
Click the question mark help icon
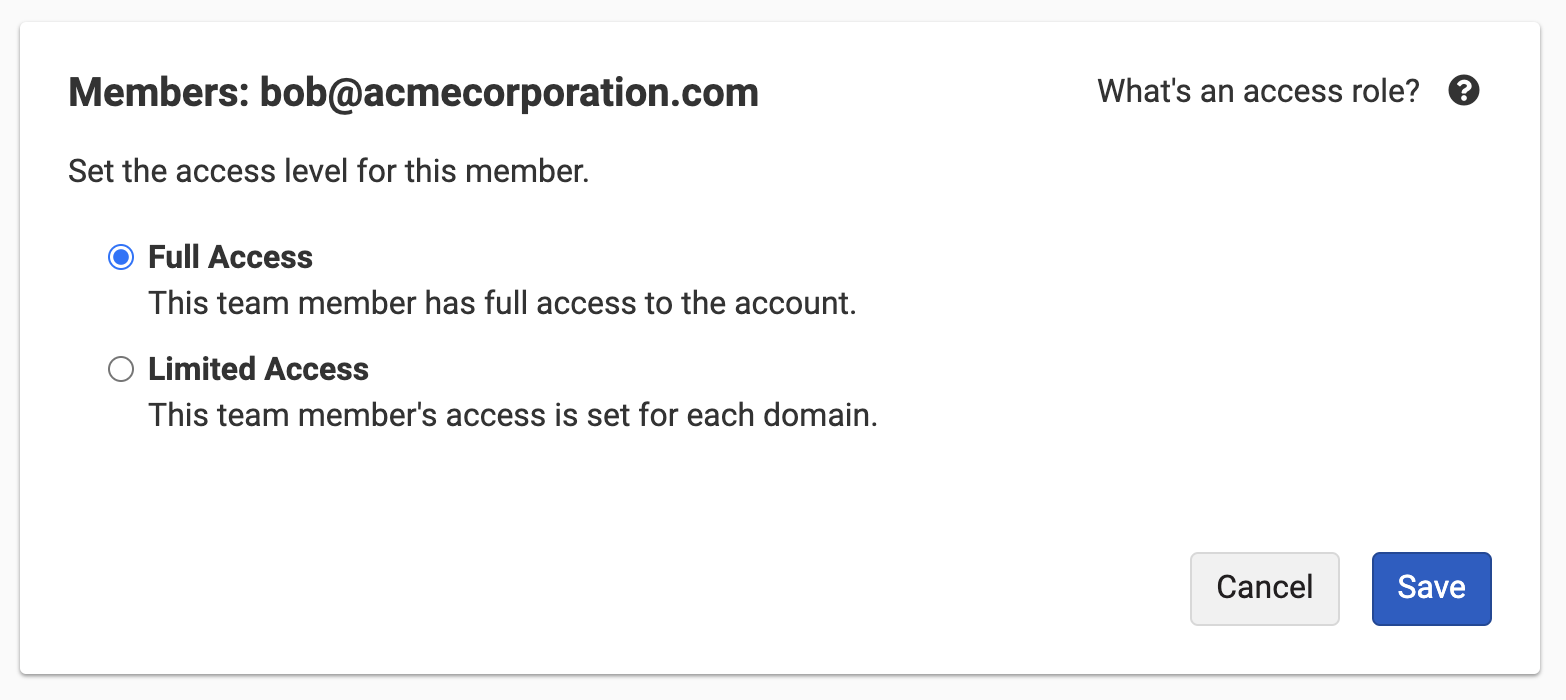tap(1464, 91)
